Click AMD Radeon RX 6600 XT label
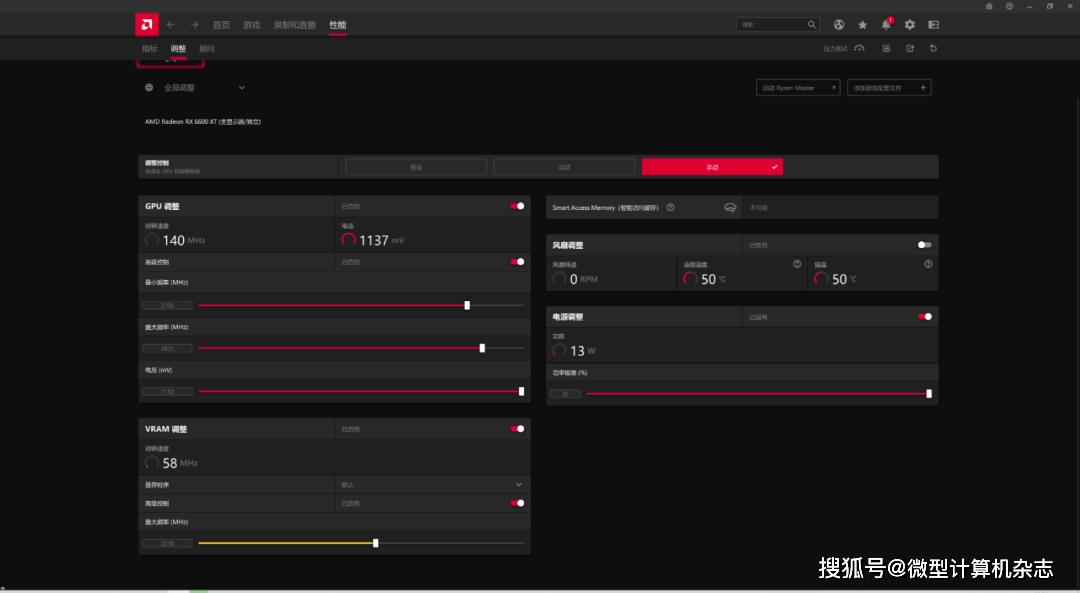The width and height of the screenshot is (1080, 593). click(202, 122)
